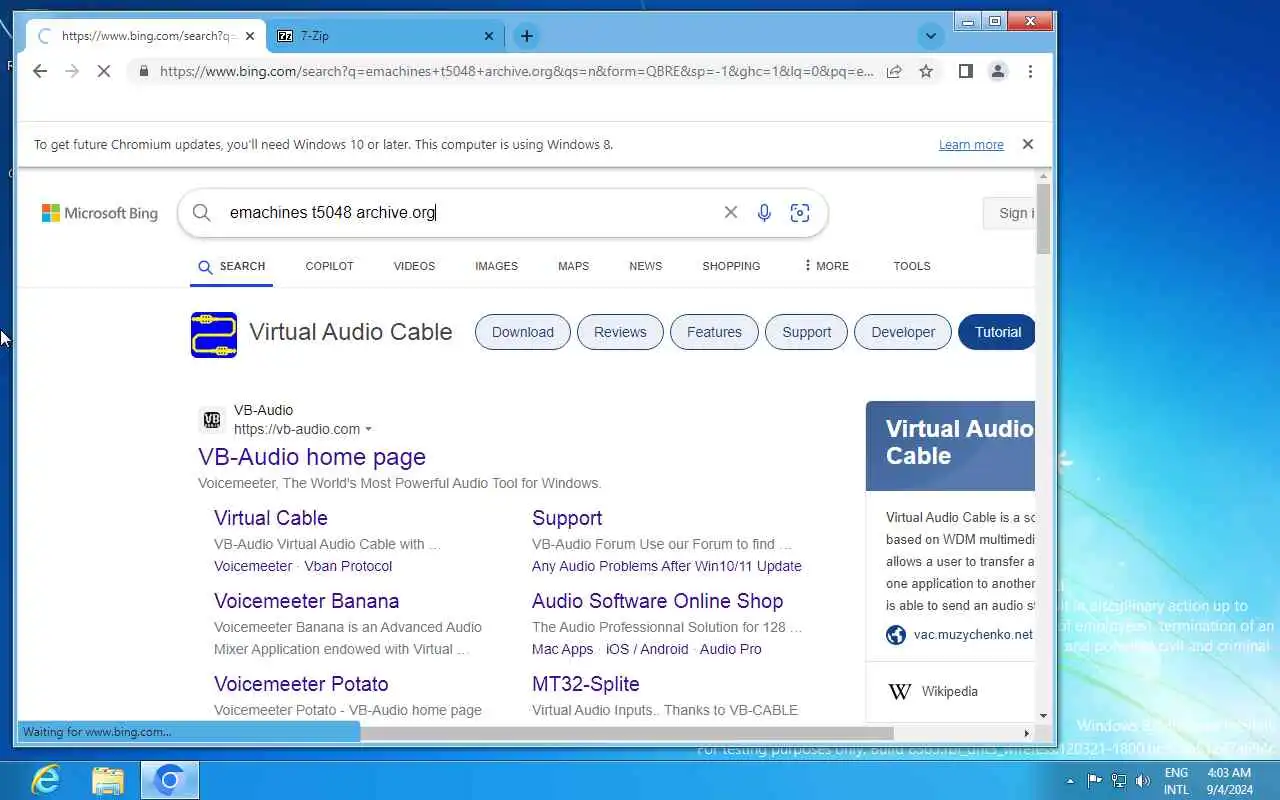Switch to the VIDEOS tab
Image resolution: width=1280 pixels, height=800 pixels.
tap(414, 266)
